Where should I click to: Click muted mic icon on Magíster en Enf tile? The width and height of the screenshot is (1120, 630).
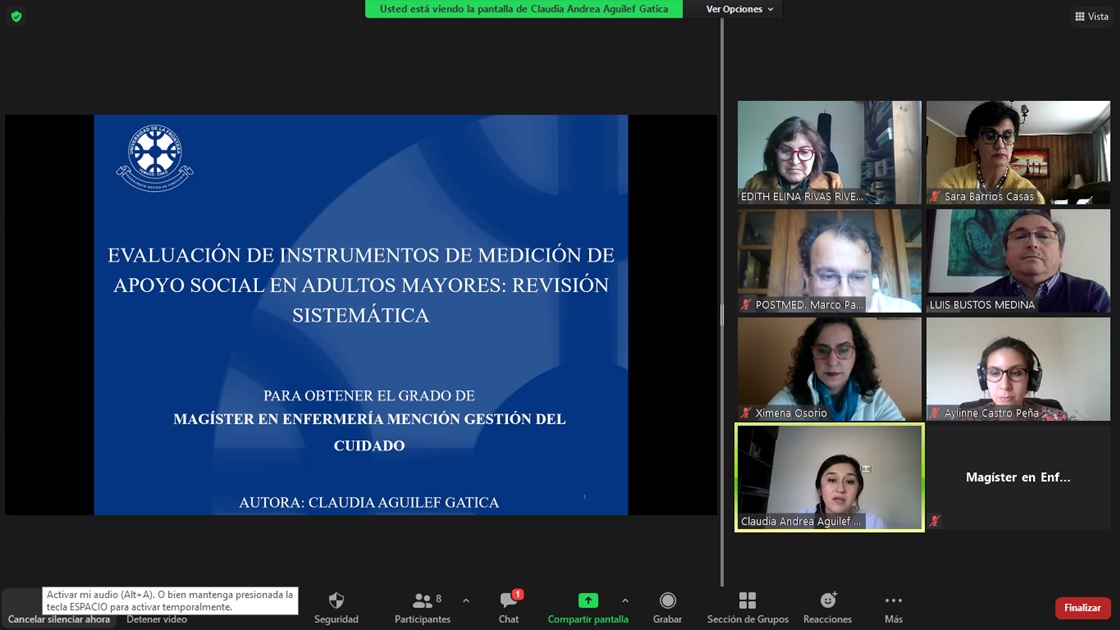934,521
